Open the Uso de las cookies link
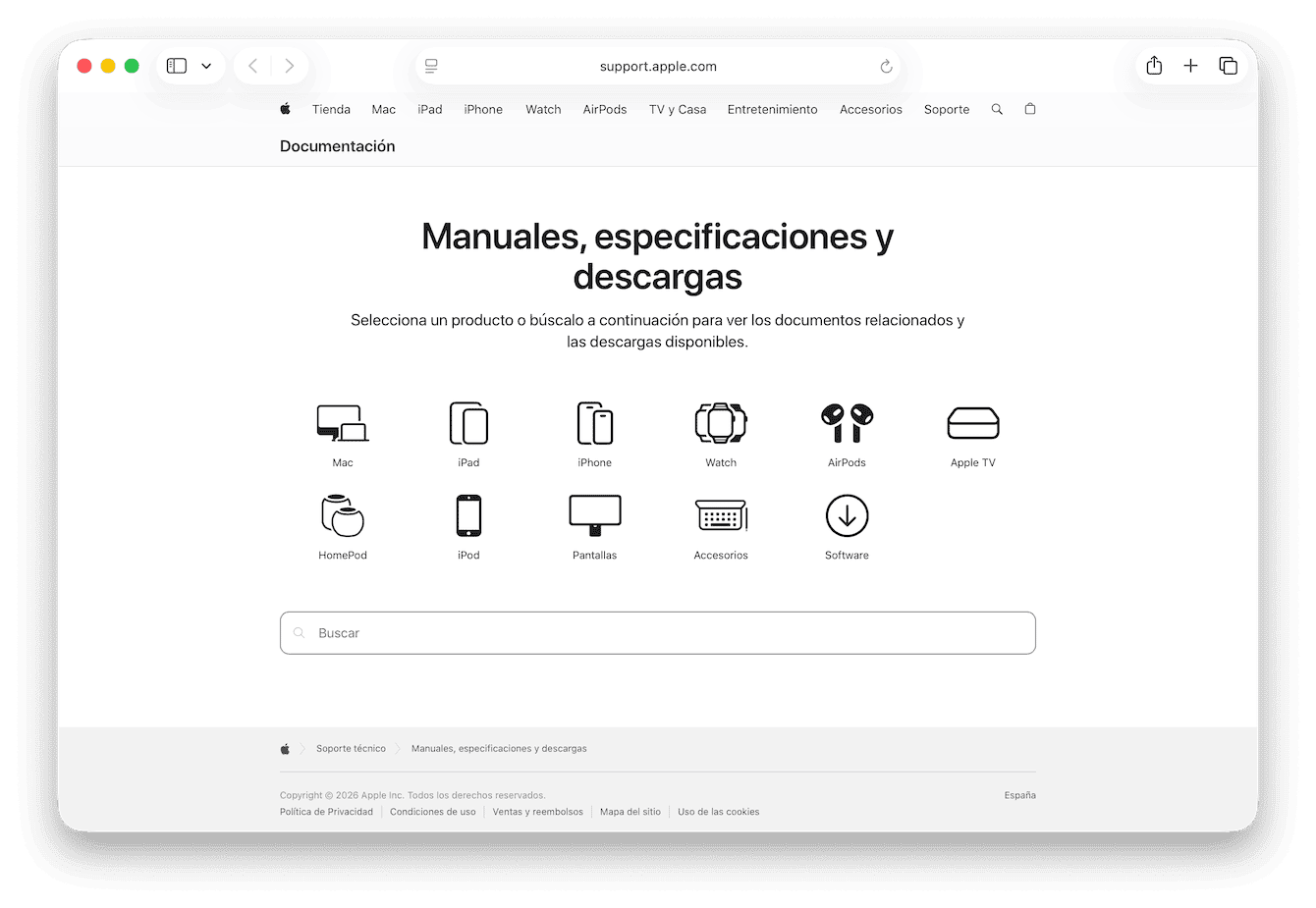The width and height of the screenshot is (1316, 908). (718, 812)
